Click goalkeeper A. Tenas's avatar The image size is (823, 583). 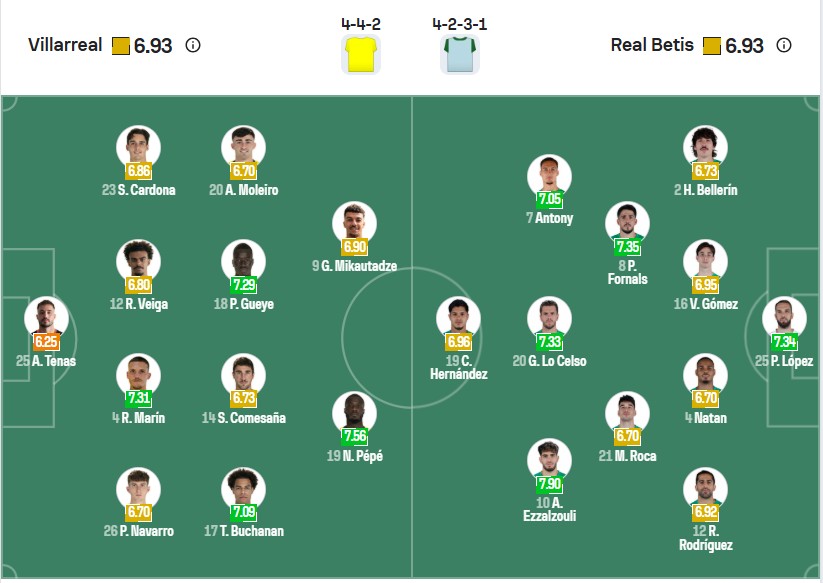point(46,317)
